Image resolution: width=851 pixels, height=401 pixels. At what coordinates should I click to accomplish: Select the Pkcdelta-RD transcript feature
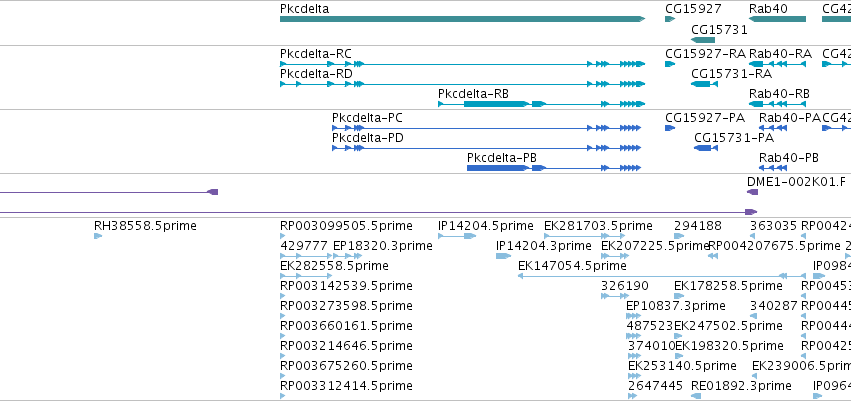click(x=462, y=84)
